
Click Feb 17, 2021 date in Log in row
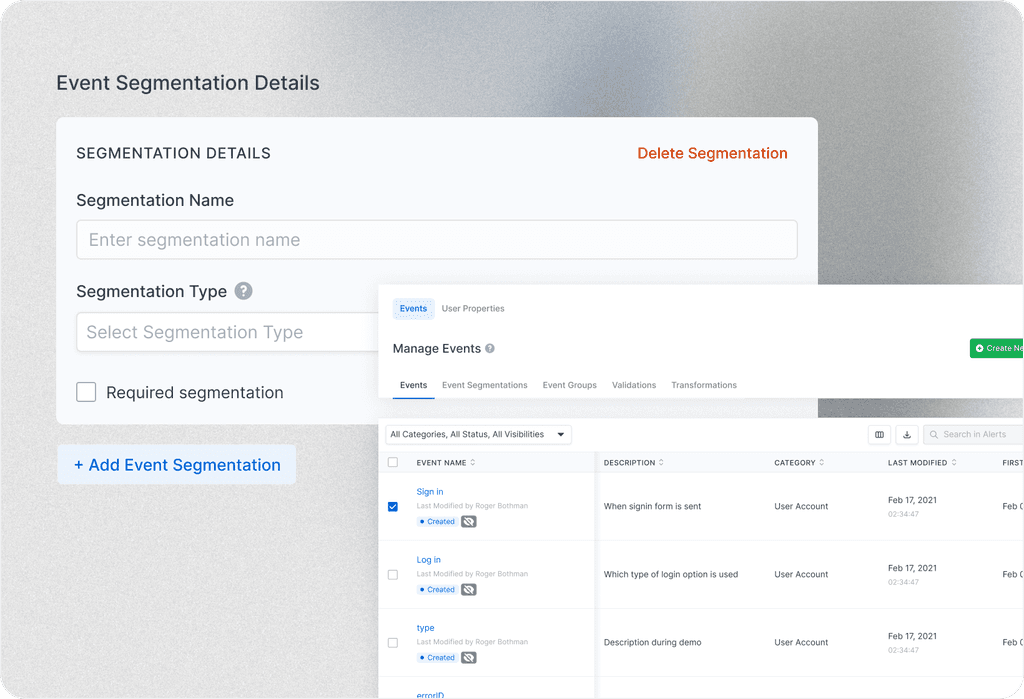coord(912,568)
